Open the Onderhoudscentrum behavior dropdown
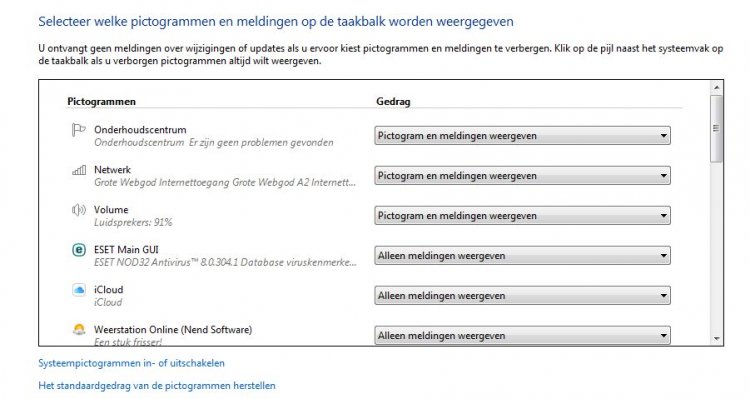Image resolution: width=750 pixels, height=399 pixels. 522,136
